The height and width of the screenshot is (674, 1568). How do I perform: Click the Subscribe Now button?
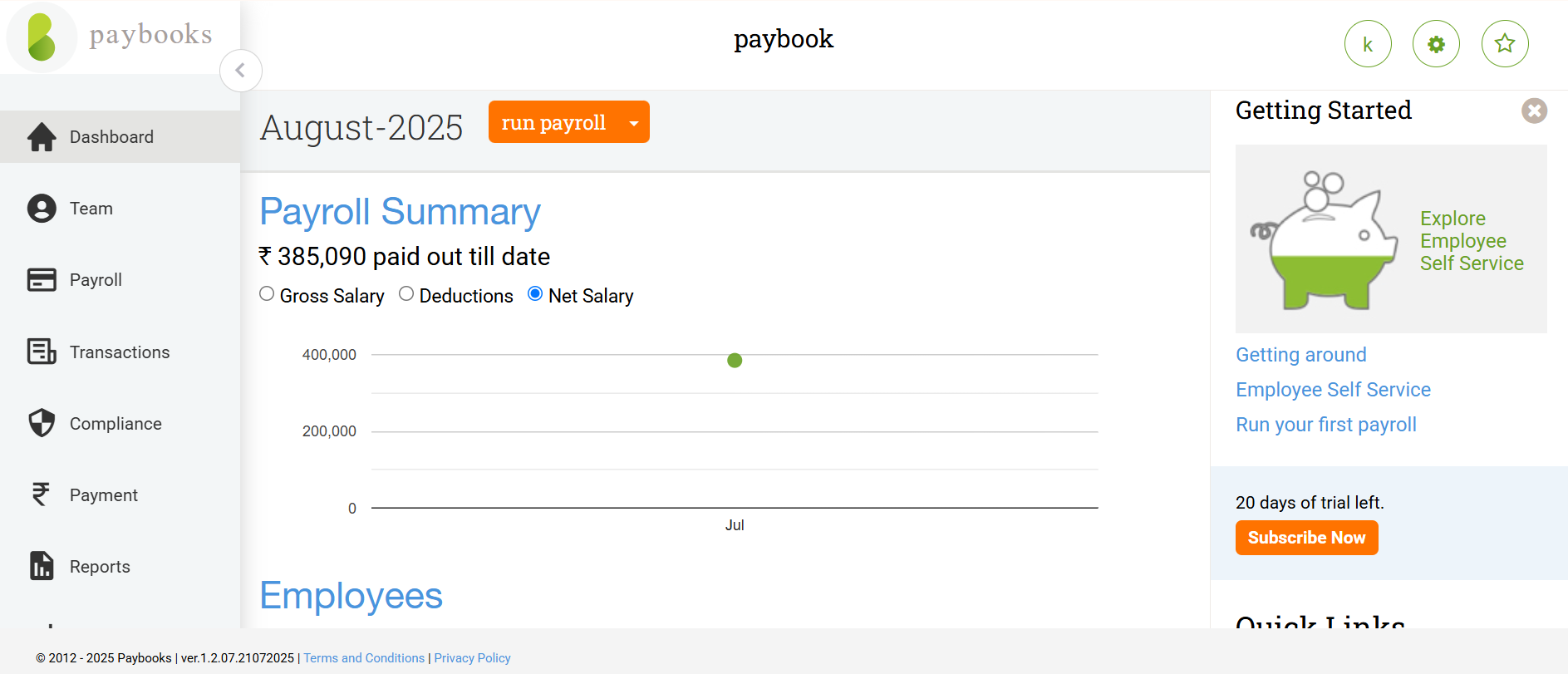1306,538
